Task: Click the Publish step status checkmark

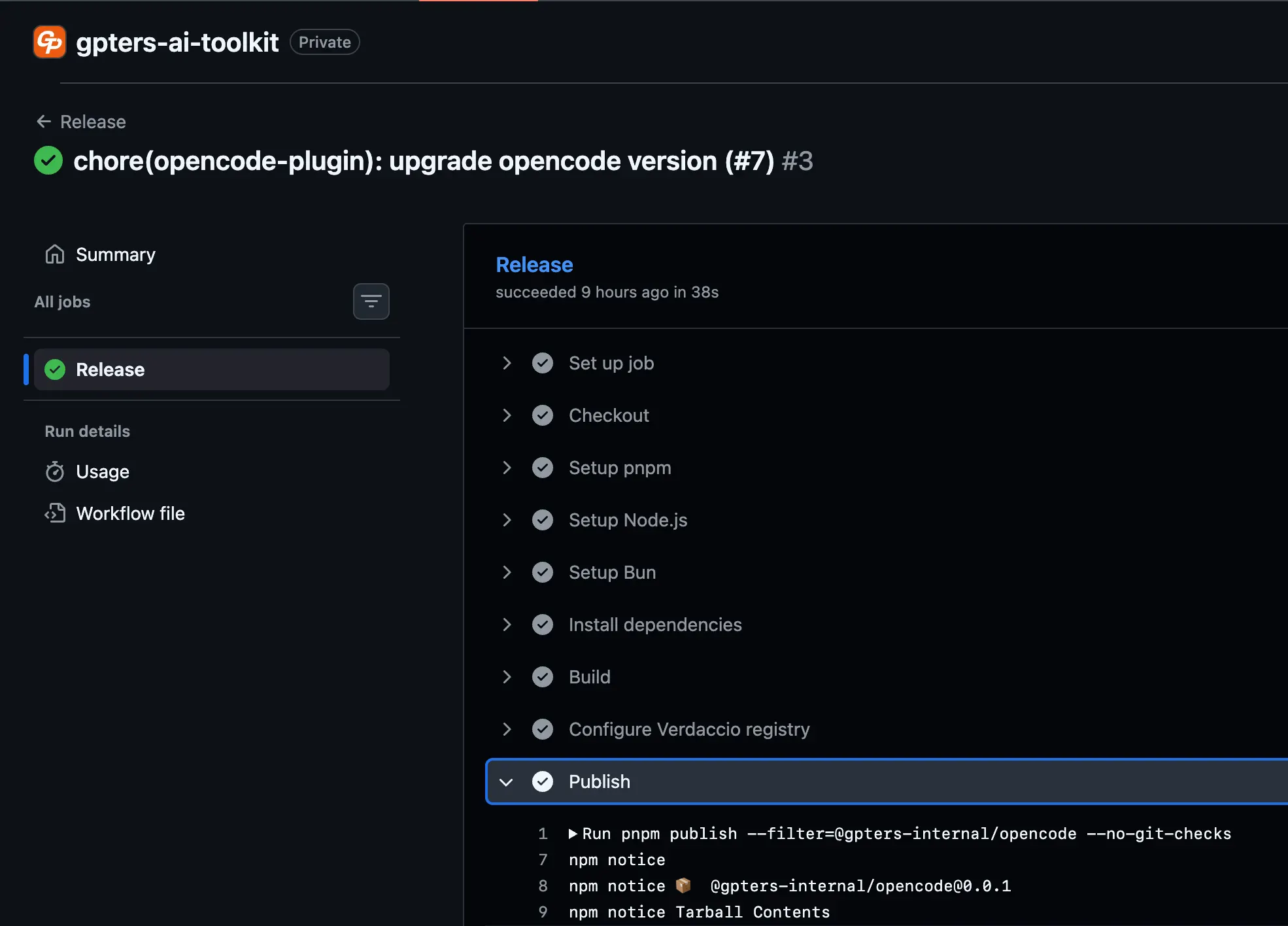Action: click(x=542, y=781)
